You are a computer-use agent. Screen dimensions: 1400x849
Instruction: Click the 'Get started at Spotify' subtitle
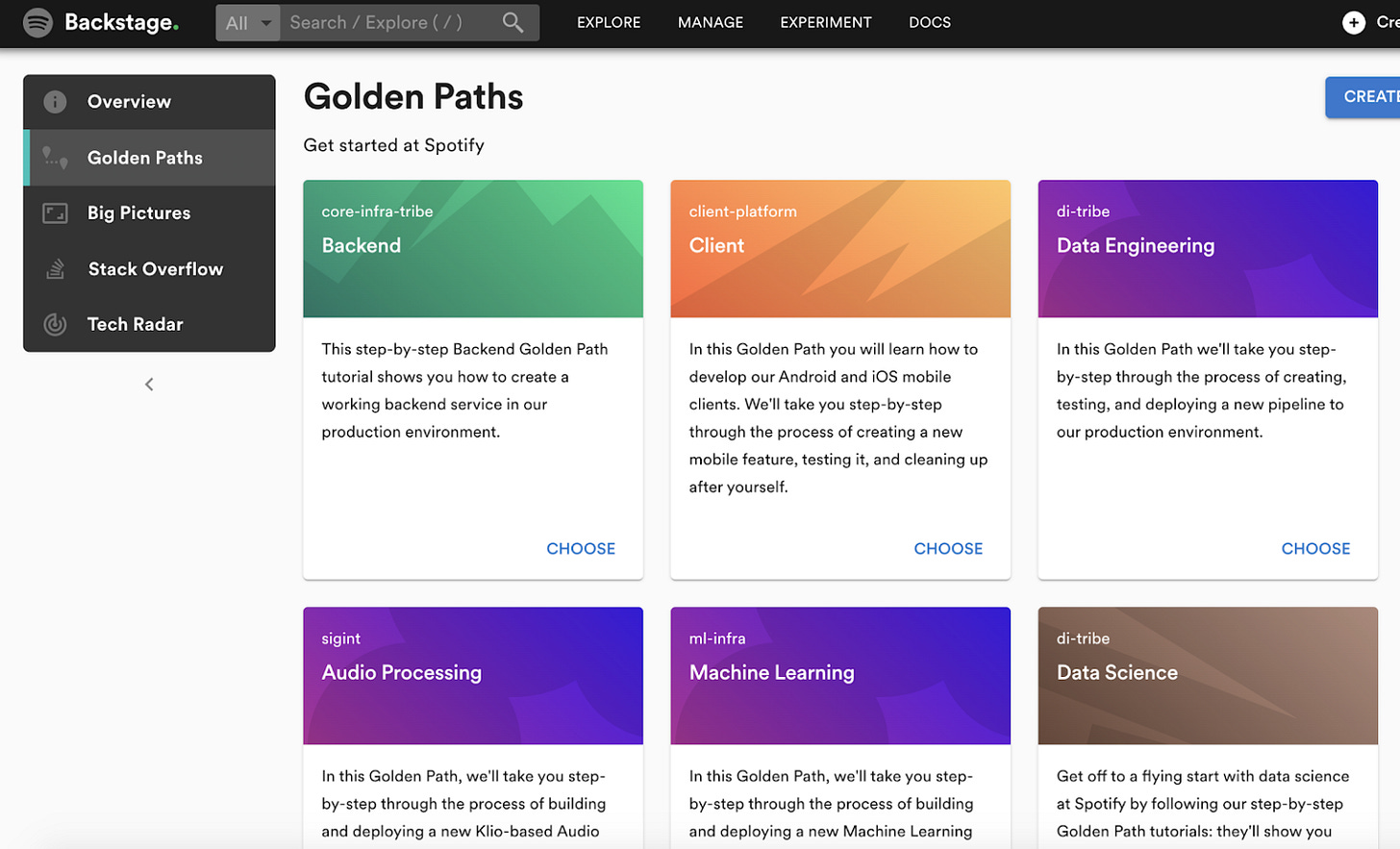click(394, 145)
